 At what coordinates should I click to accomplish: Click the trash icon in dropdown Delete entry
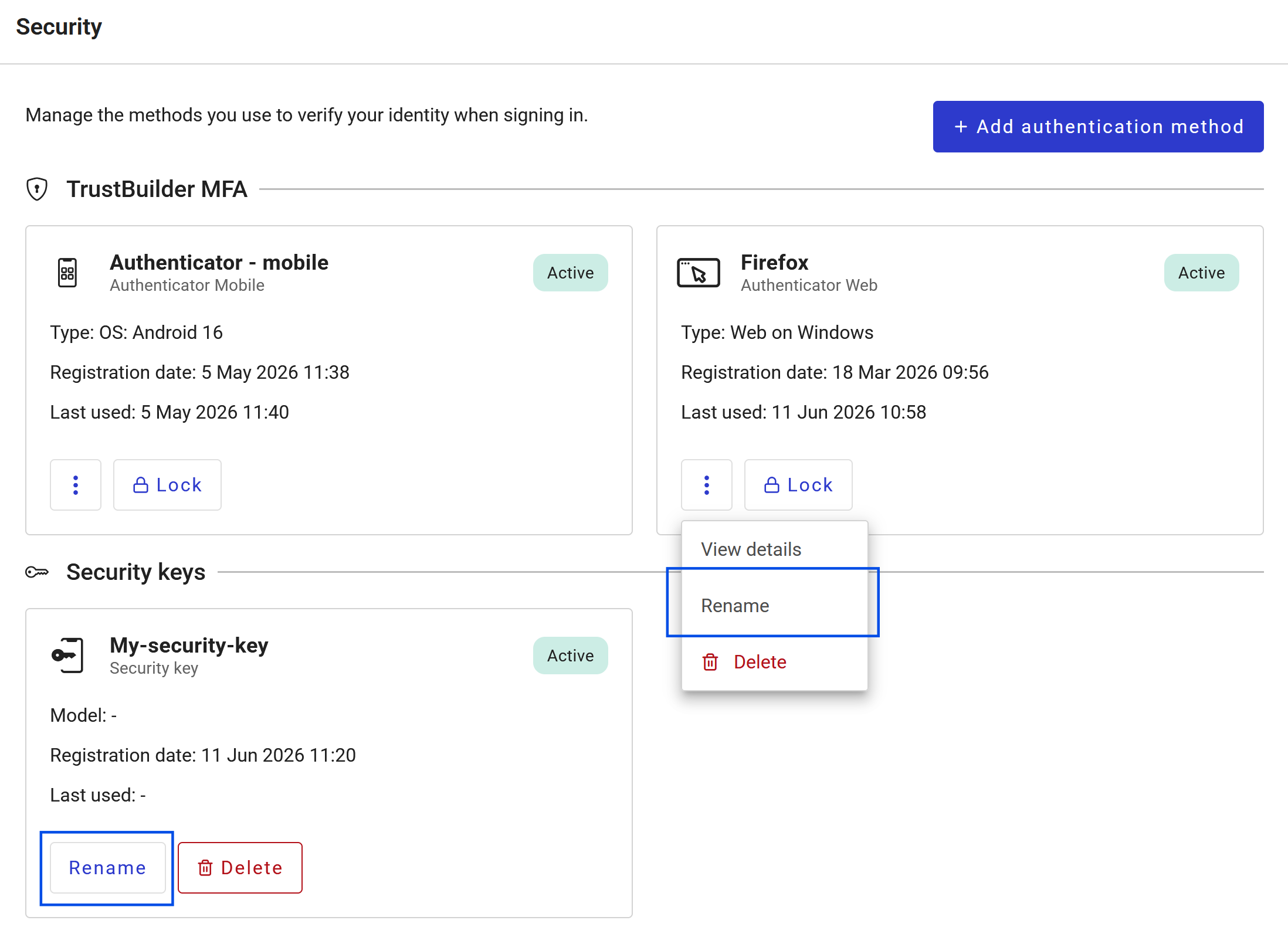pyautogui.click(x=710, y=662)
